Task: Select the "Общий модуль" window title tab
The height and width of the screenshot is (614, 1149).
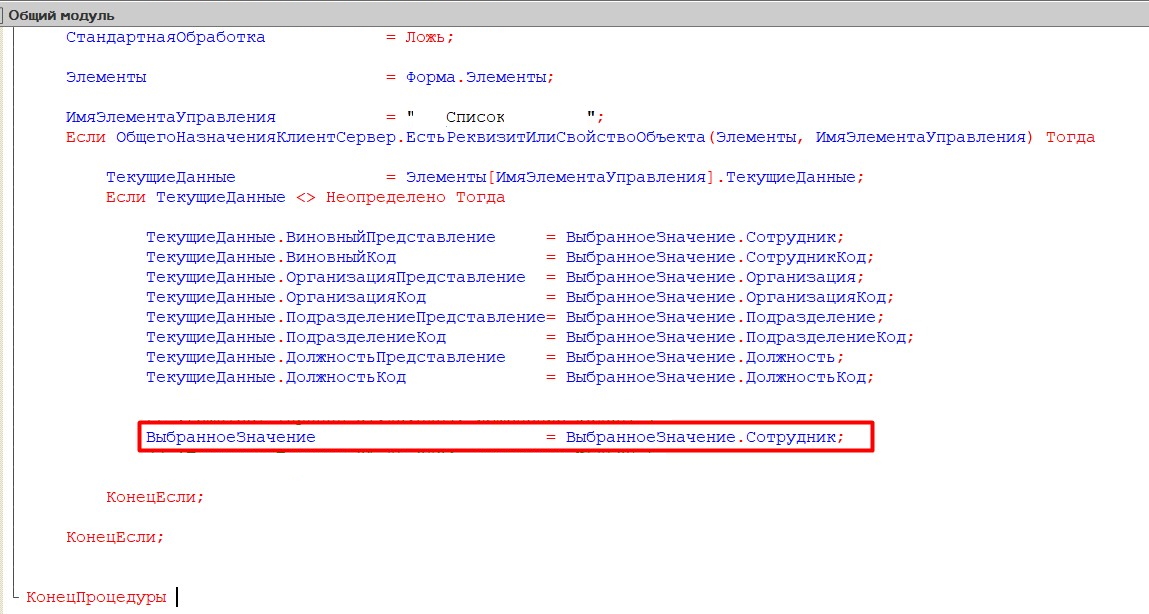Action: [62, 15]
